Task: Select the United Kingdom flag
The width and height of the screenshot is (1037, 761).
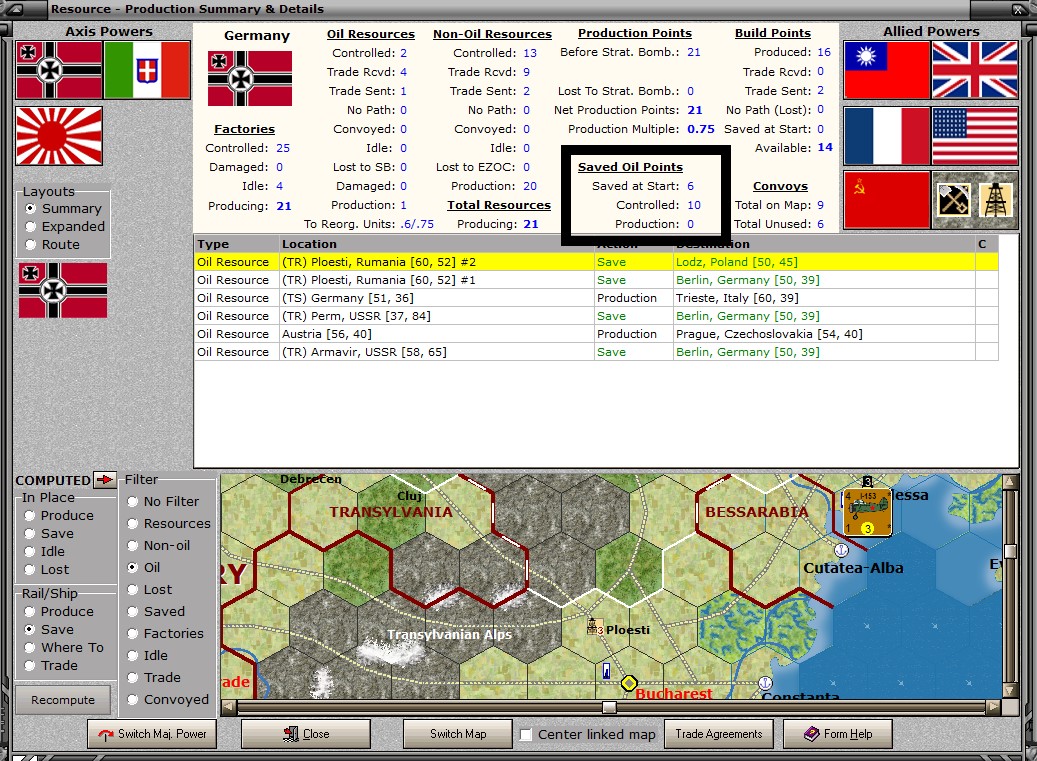Action: pyautogui.click(x=975, y=70)
